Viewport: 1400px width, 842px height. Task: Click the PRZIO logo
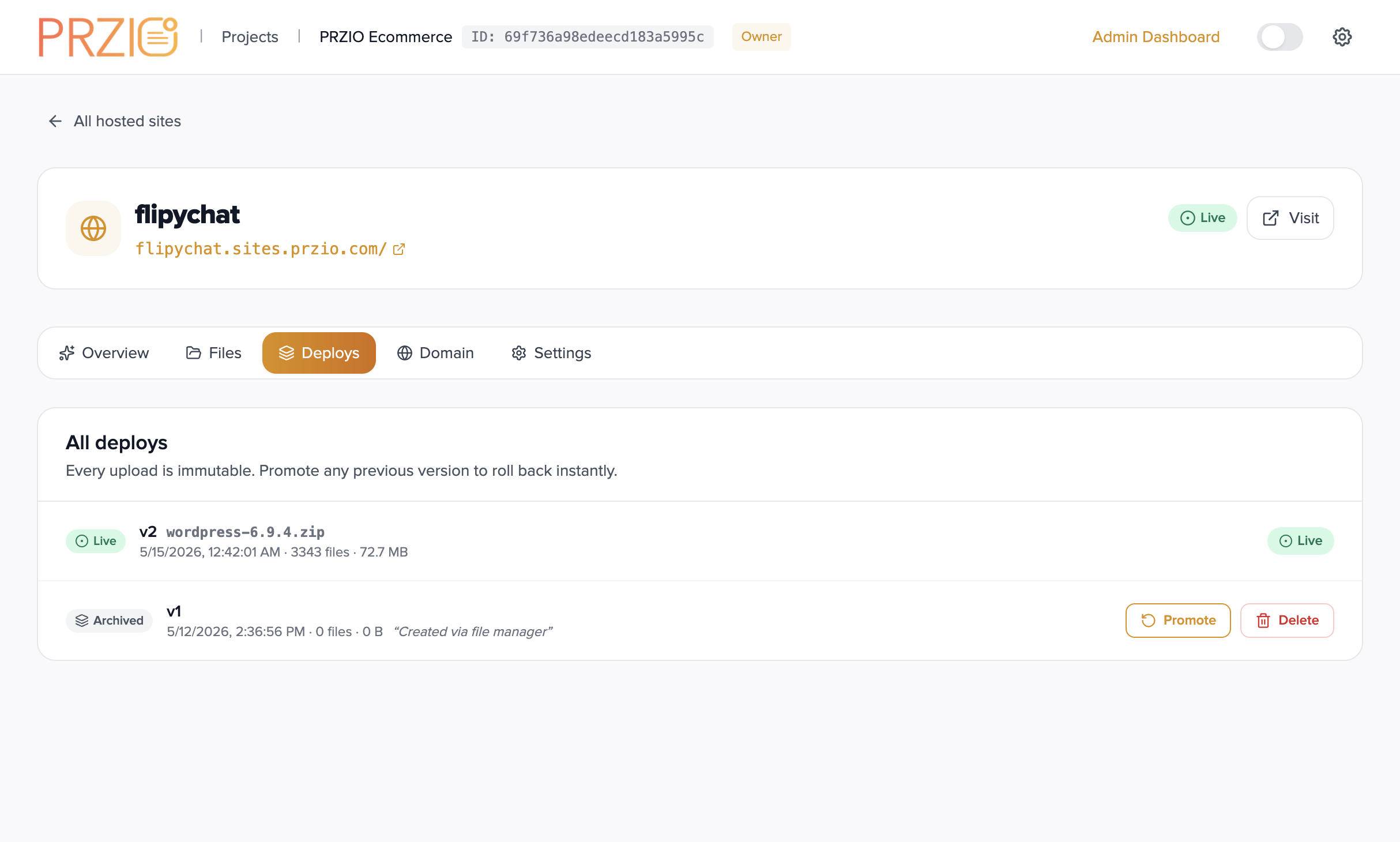point(108,37)
